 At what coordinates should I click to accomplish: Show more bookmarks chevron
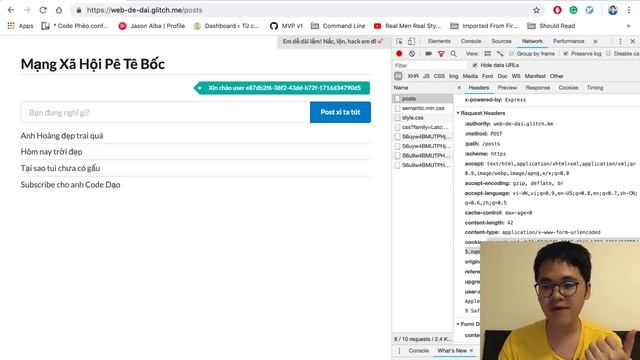click(628, 26)
